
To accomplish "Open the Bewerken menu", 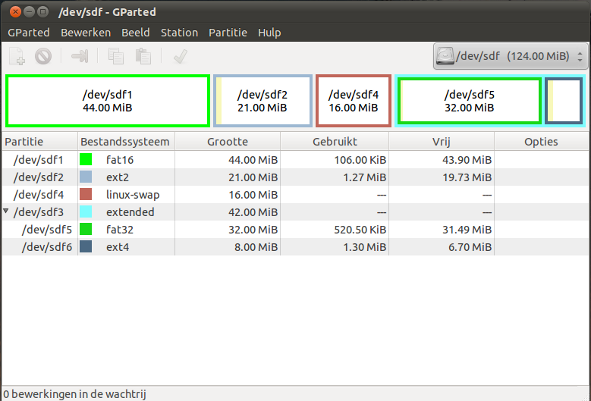I will click(x=86, y=33).
